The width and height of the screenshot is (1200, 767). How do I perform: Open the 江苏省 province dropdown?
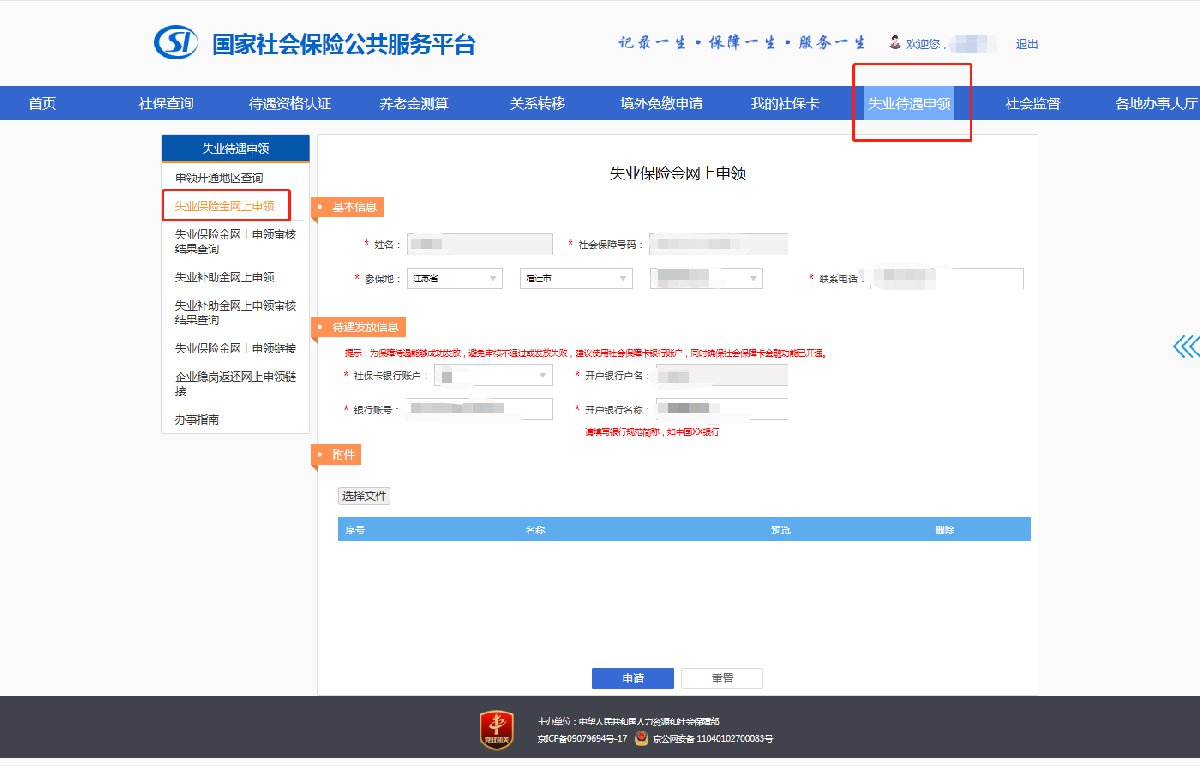coord(455,279)
